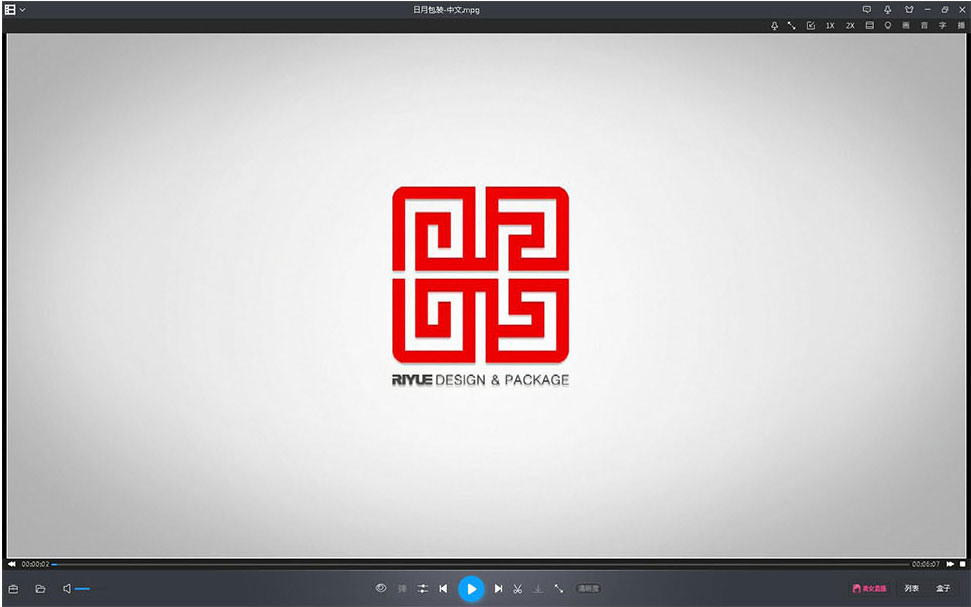Click the elapsed time 00:00:02
Image resolution: width=971 pixels, height=607 pixels.
click(35, 564)
